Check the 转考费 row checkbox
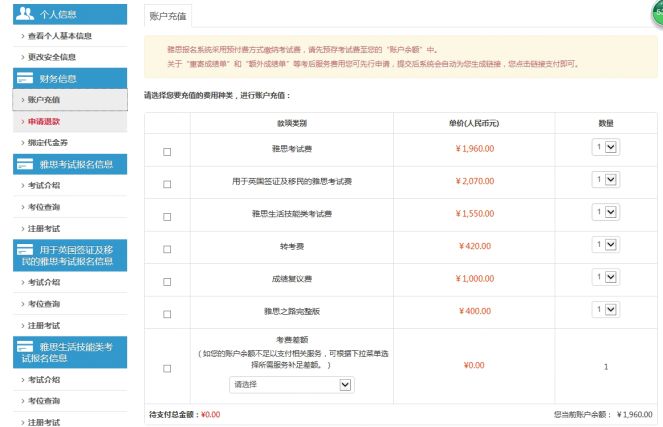Screen dimensions: 663x427 tap(167, 249)
